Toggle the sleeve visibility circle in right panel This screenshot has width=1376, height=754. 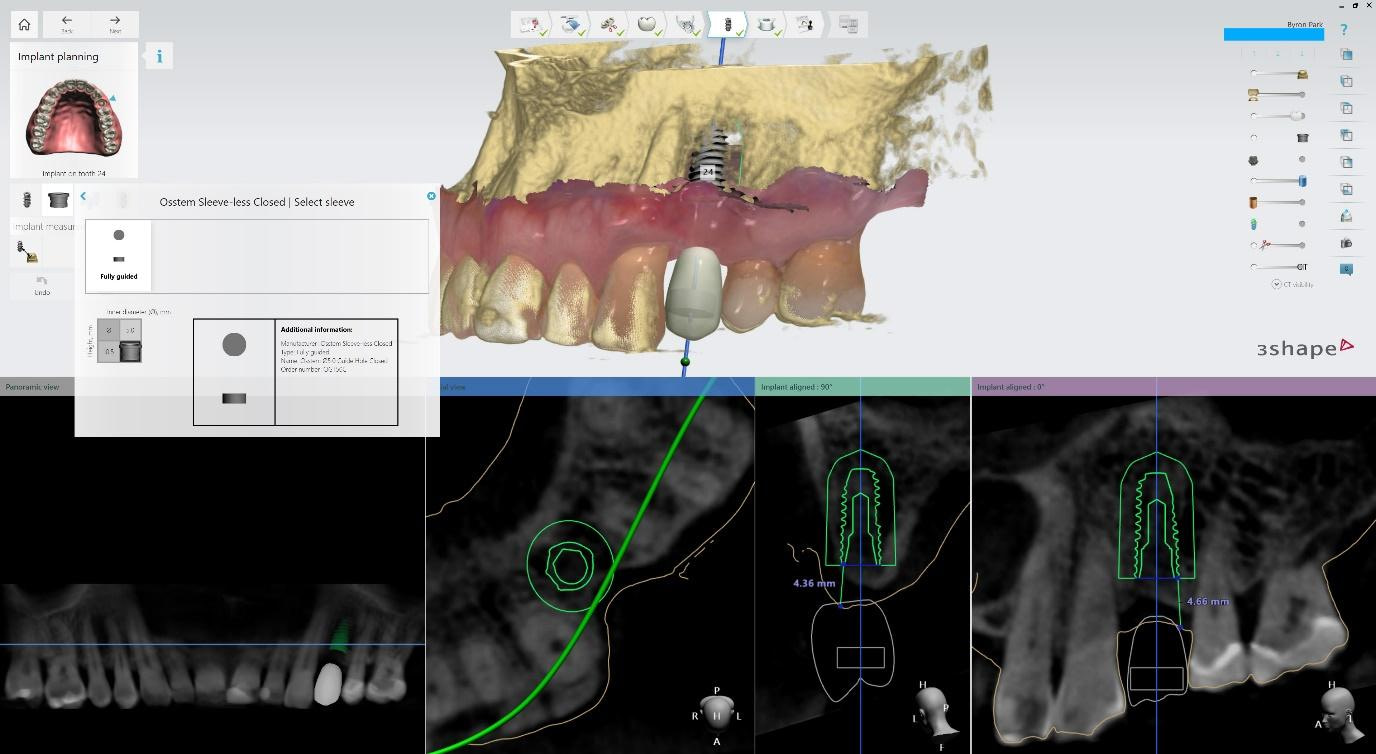pyautogui.click(x=1254, y=137)
